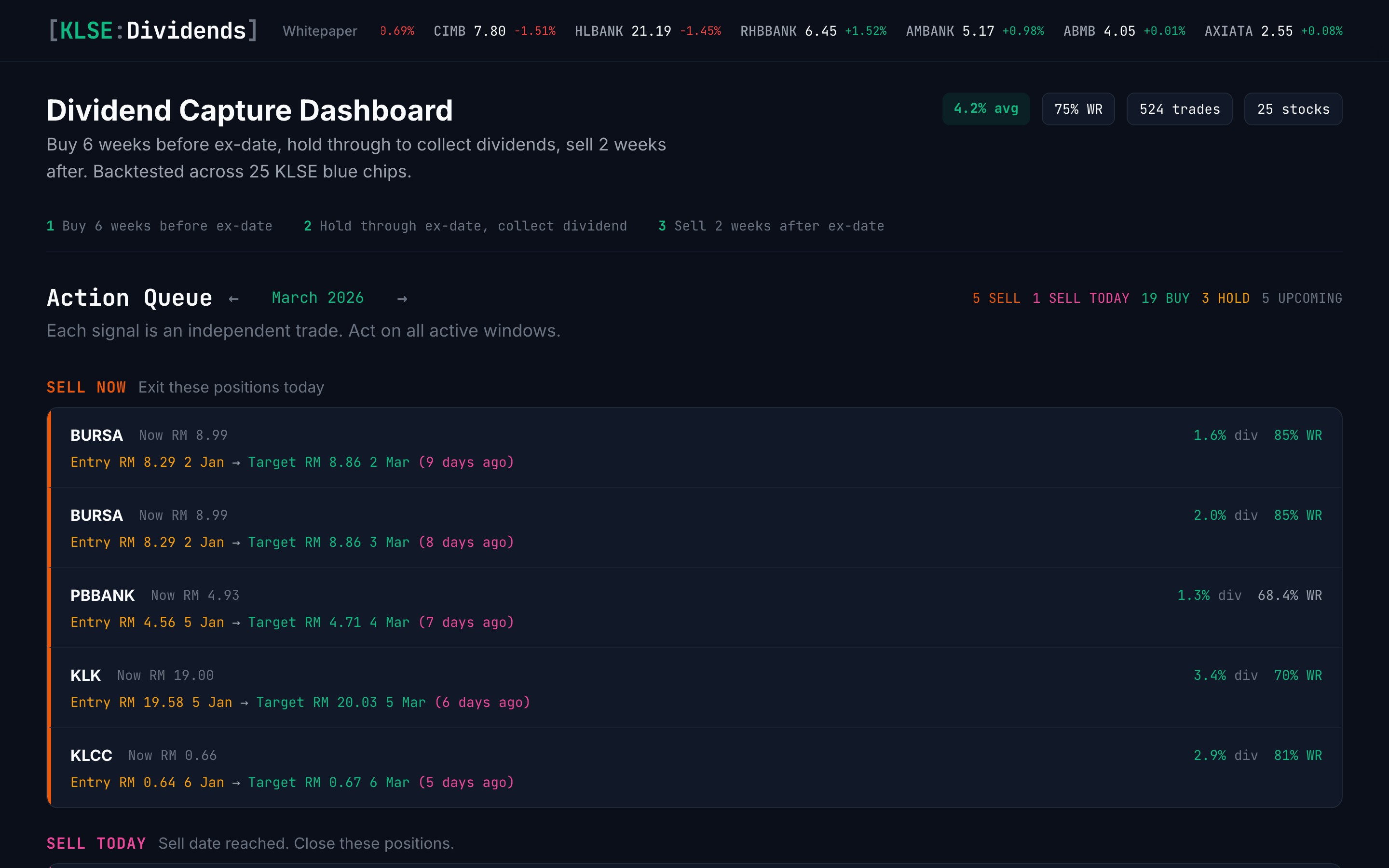The image size is (1389, 868).
Task: Select the March 2026 month label
Action: click(x=317, y=298)
